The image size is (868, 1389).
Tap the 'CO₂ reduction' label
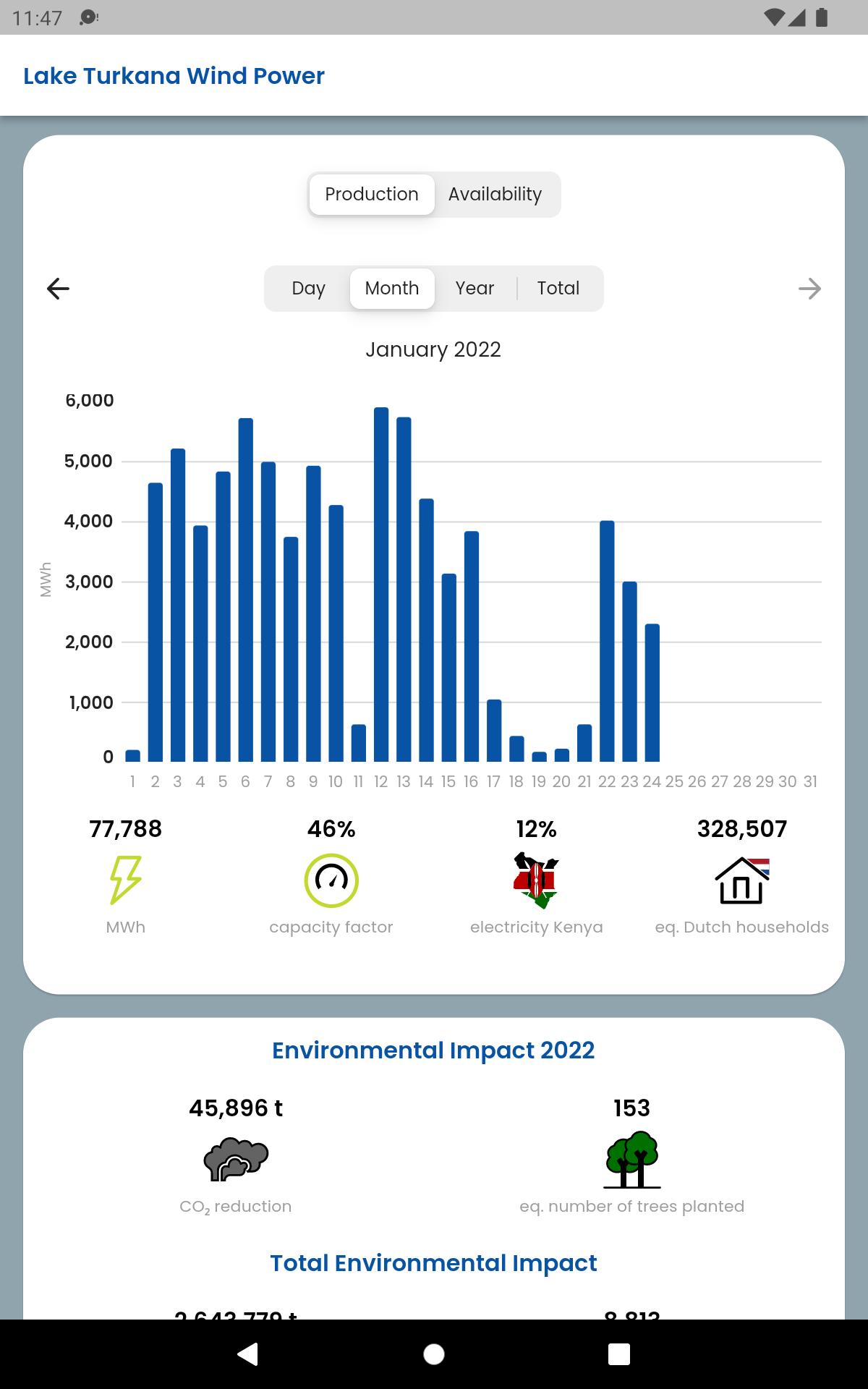coord(236,1207)
